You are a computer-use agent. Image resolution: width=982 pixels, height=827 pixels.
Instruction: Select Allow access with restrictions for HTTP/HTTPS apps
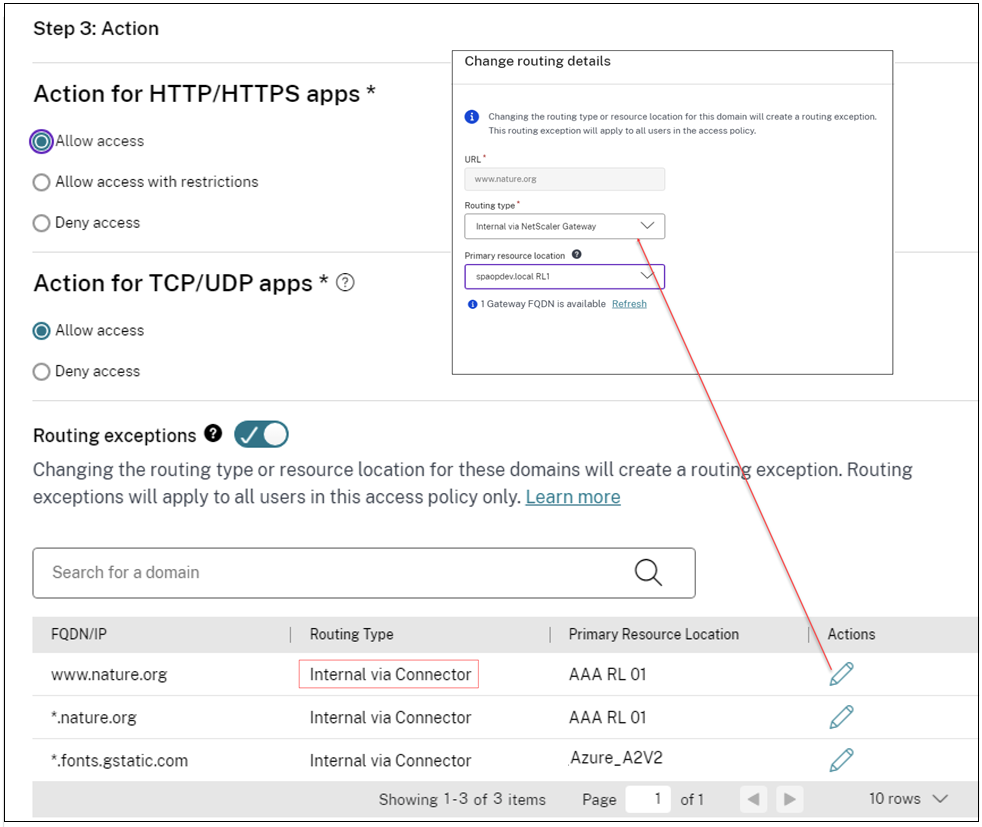[x=40, y=181]
